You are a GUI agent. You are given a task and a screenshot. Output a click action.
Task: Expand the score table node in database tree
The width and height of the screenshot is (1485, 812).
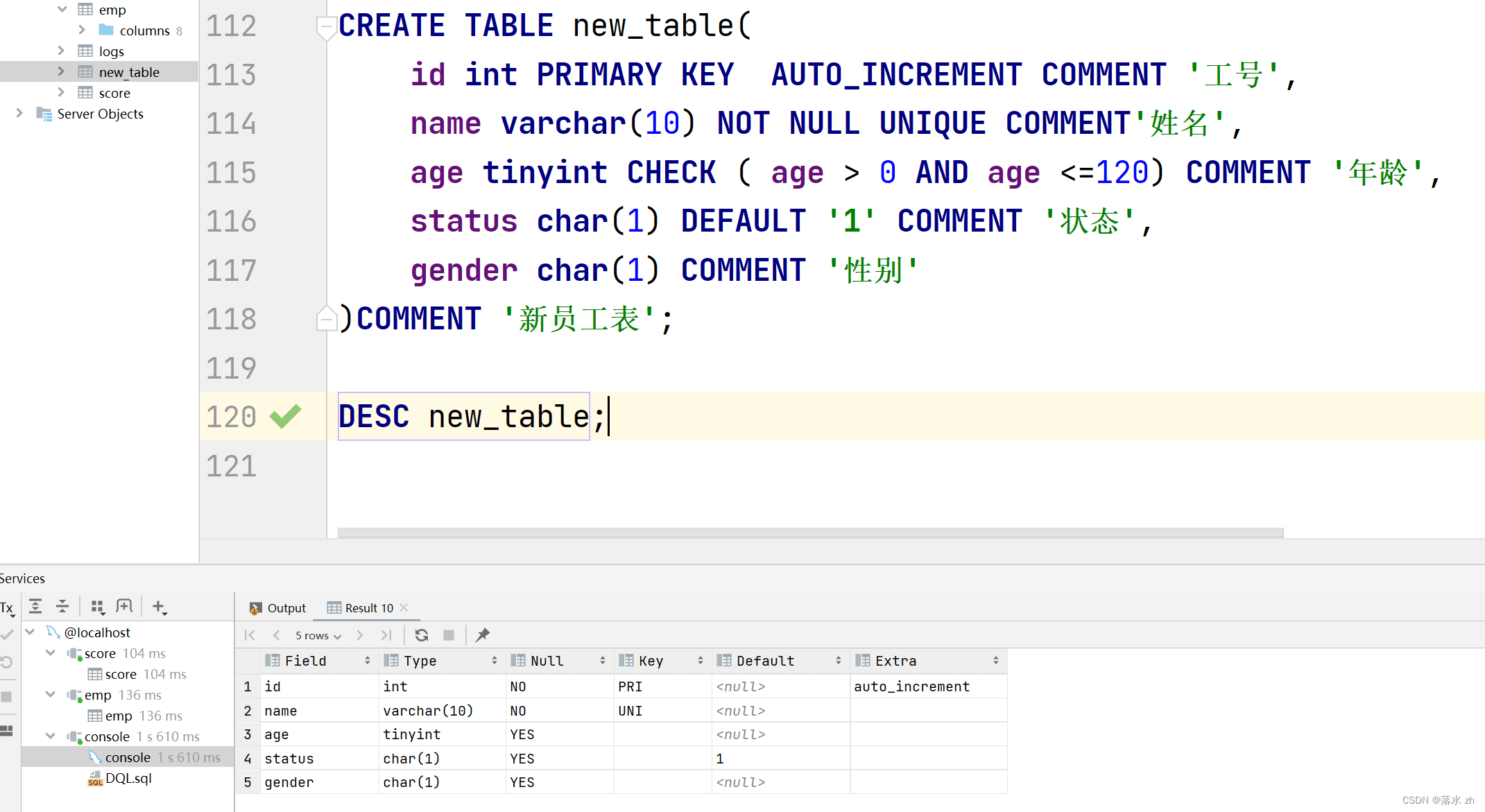[61, 92]
